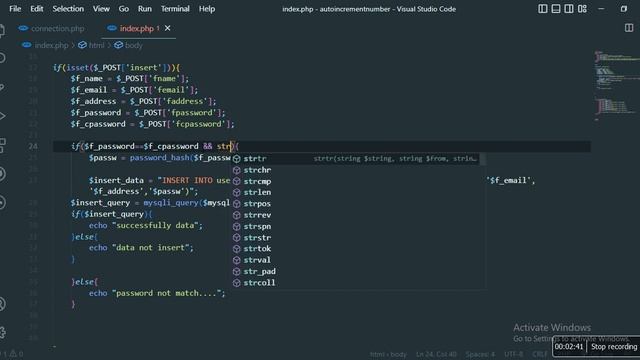The width and height of the screenshot is (640, 360).
Task: Open the Search view in activity bar
Action: (2, 58)
